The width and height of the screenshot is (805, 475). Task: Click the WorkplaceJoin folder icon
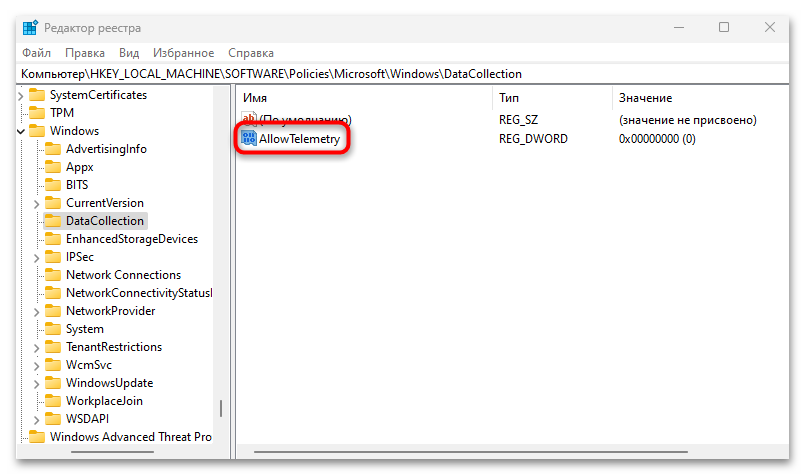tap(53, 401)
